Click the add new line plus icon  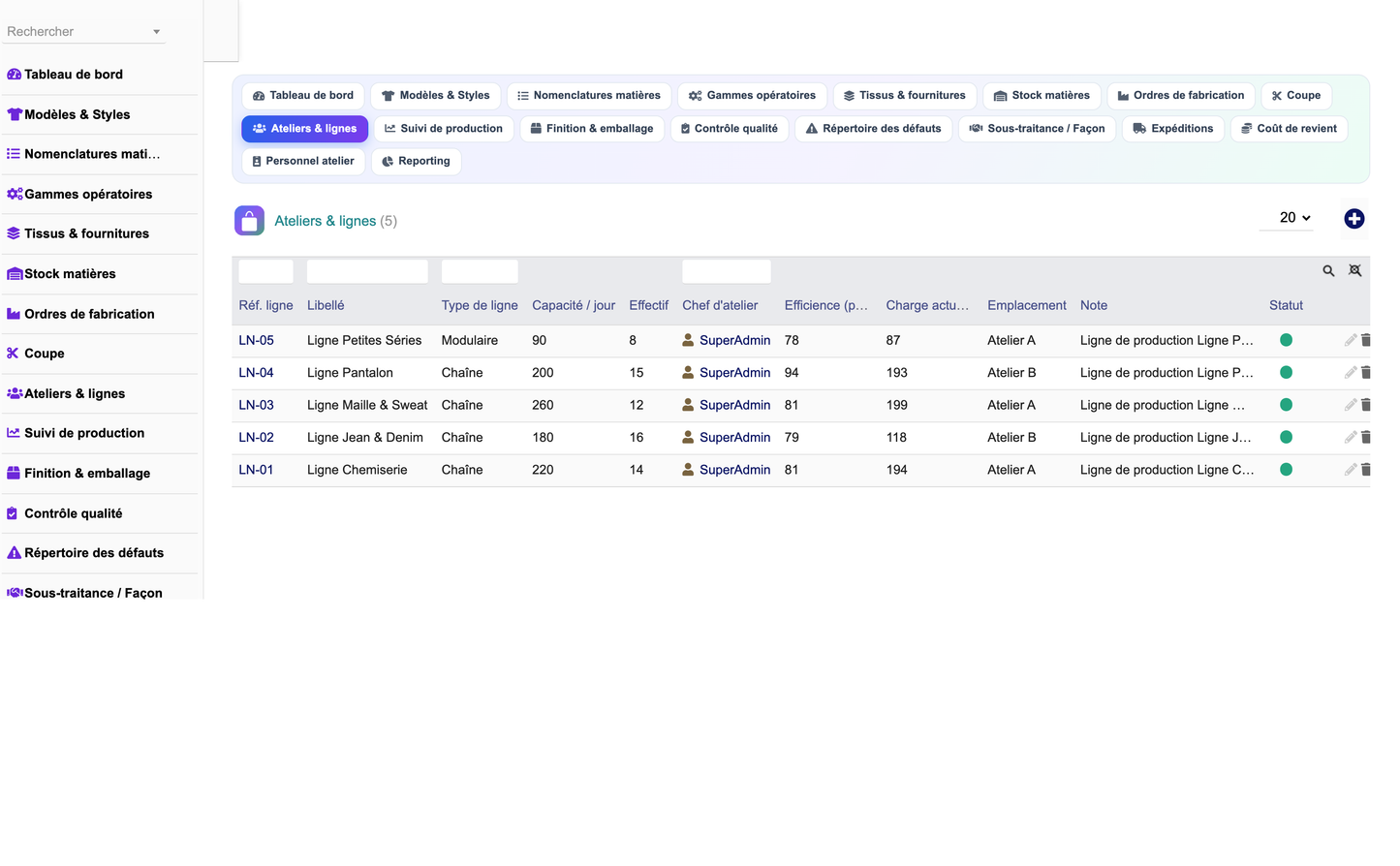[1353, 219]
